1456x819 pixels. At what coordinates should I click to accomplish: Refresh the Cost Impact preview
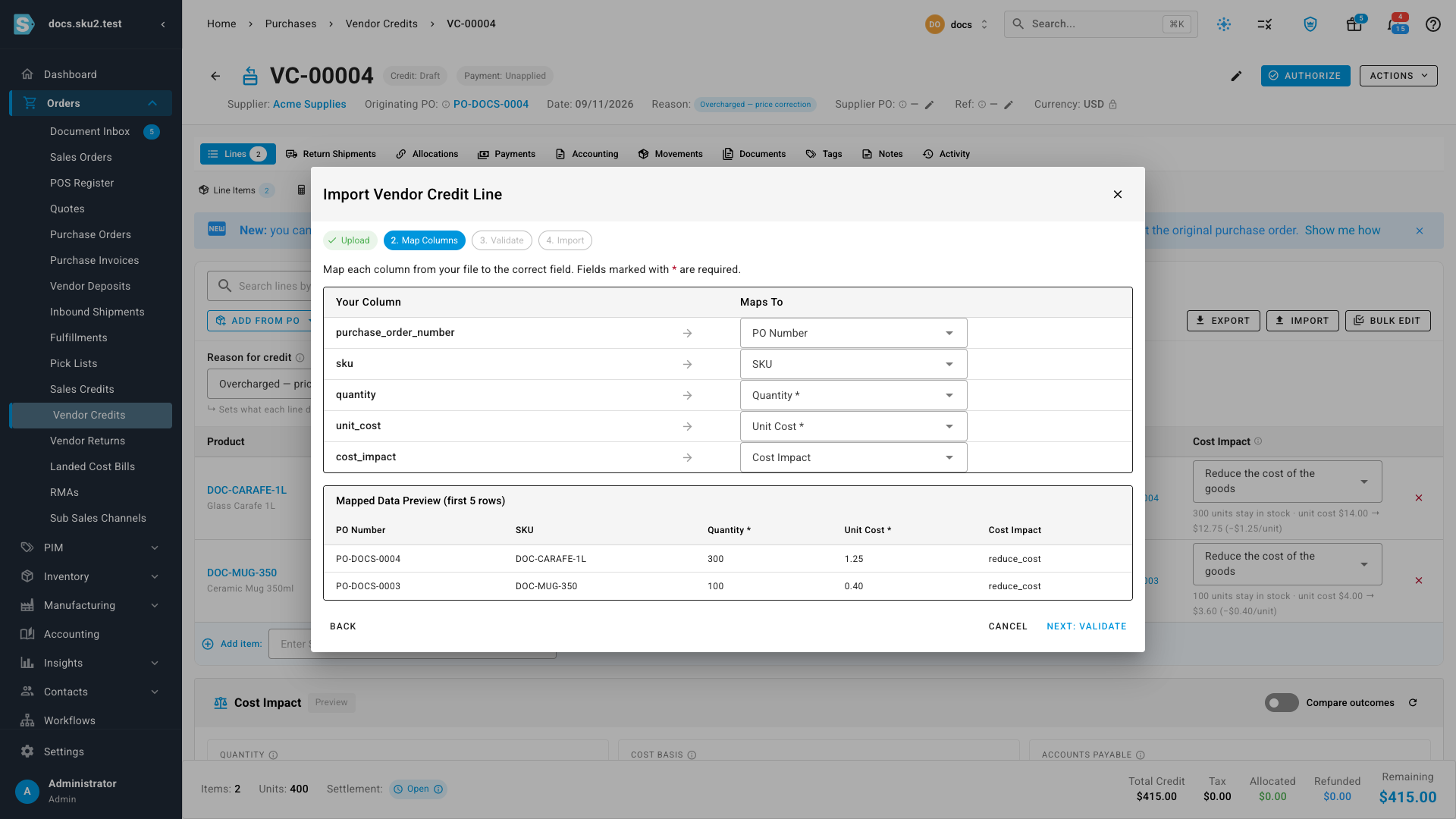click(x=1413, y=703)
